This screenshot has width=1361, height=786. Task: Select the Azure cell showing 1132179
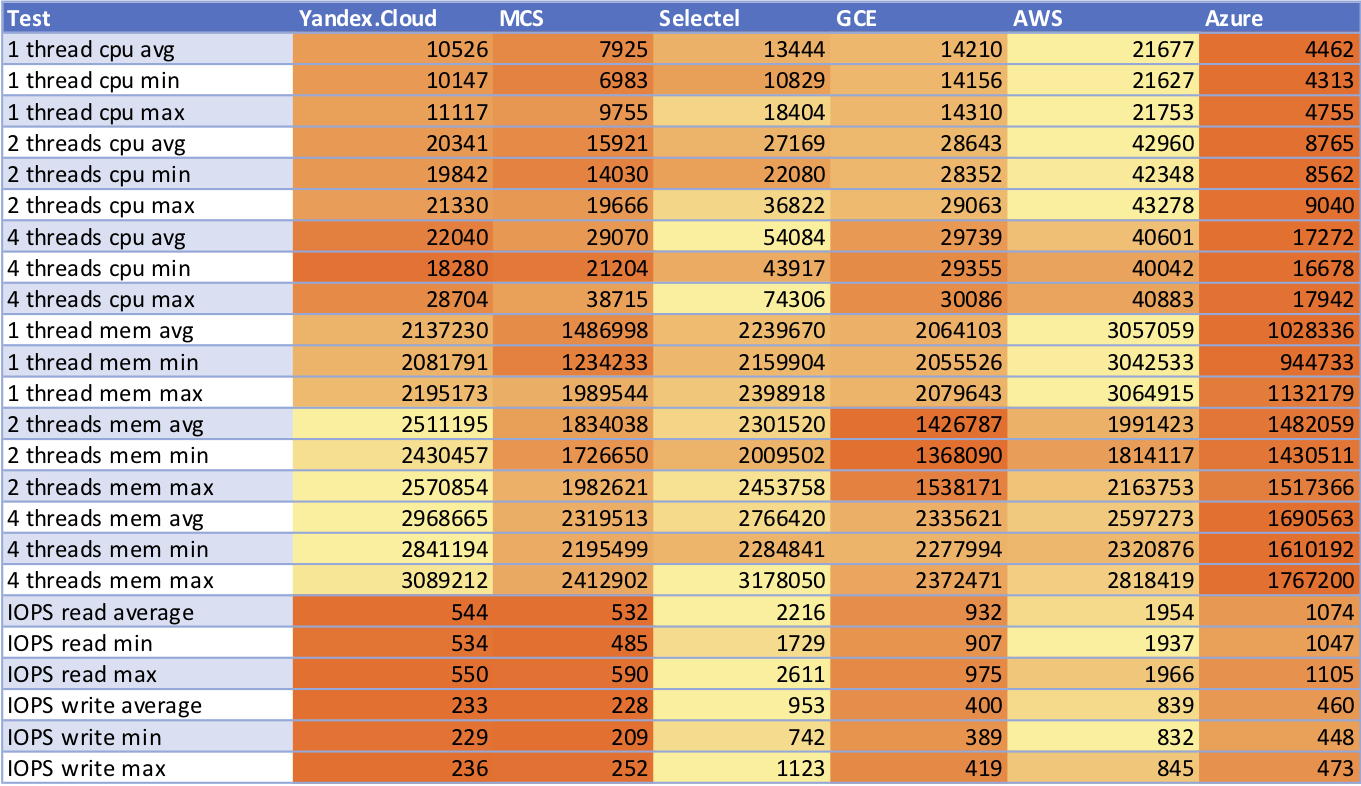click(1279, 393)
